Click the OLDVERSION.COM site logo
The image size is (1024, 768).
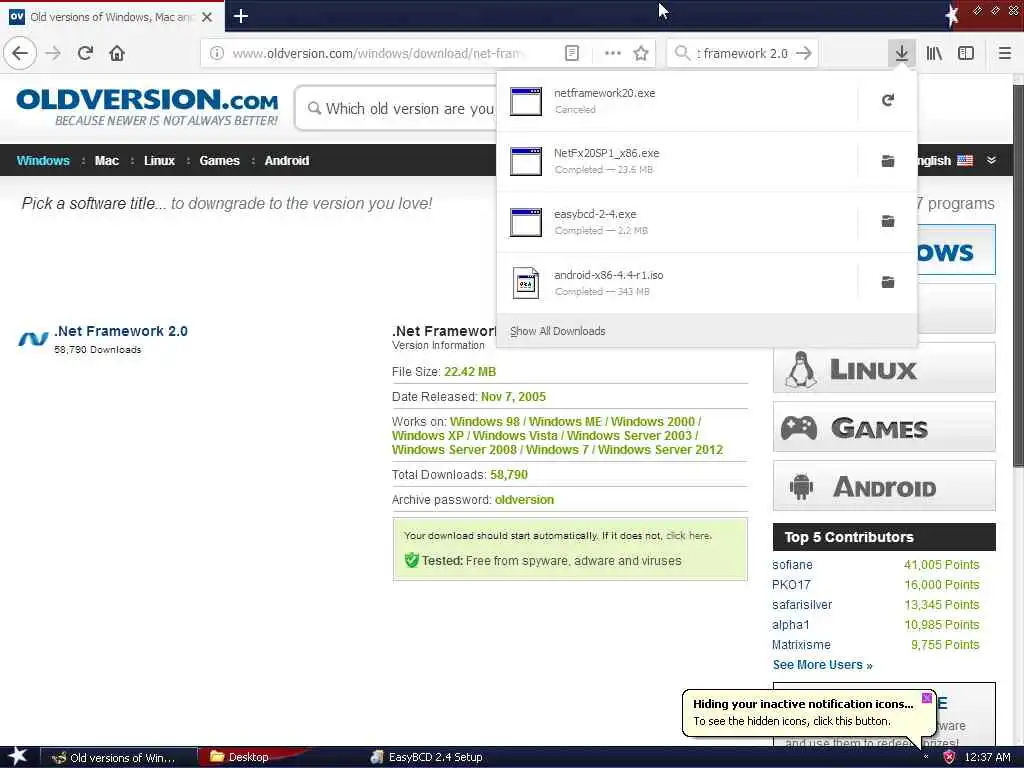[148, 106]
